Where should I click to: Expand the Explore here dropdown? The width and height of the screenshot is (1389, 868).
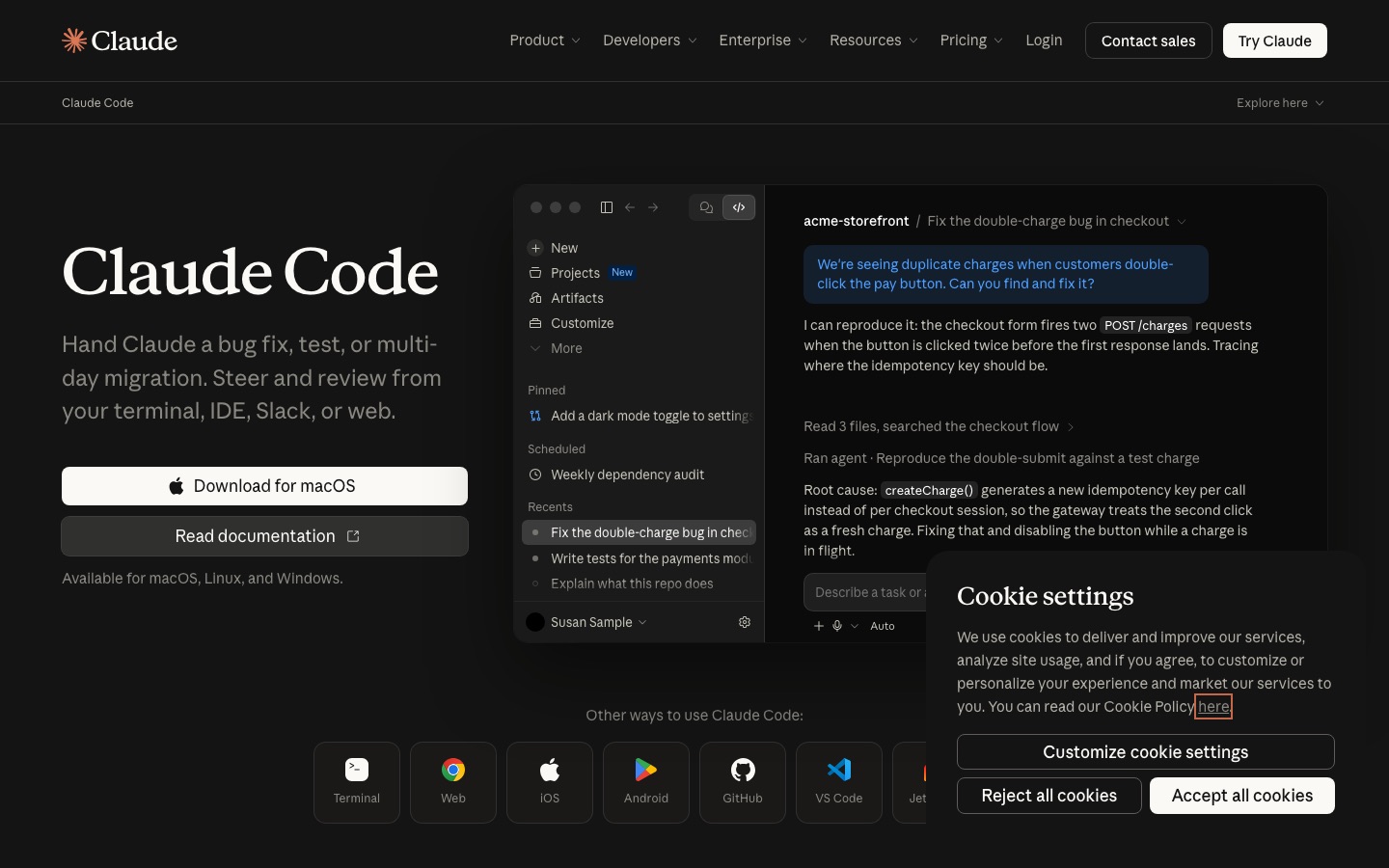[1280, 103]
